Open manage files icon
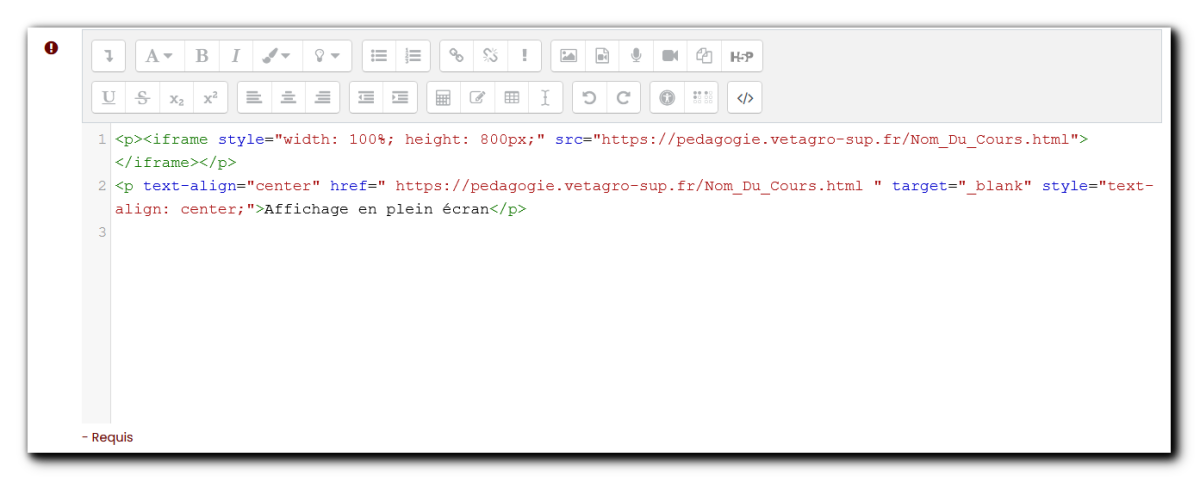Image resolution: width=1200 pixels, height=482 pixels. pyautogui.click(x=704, y=56)
